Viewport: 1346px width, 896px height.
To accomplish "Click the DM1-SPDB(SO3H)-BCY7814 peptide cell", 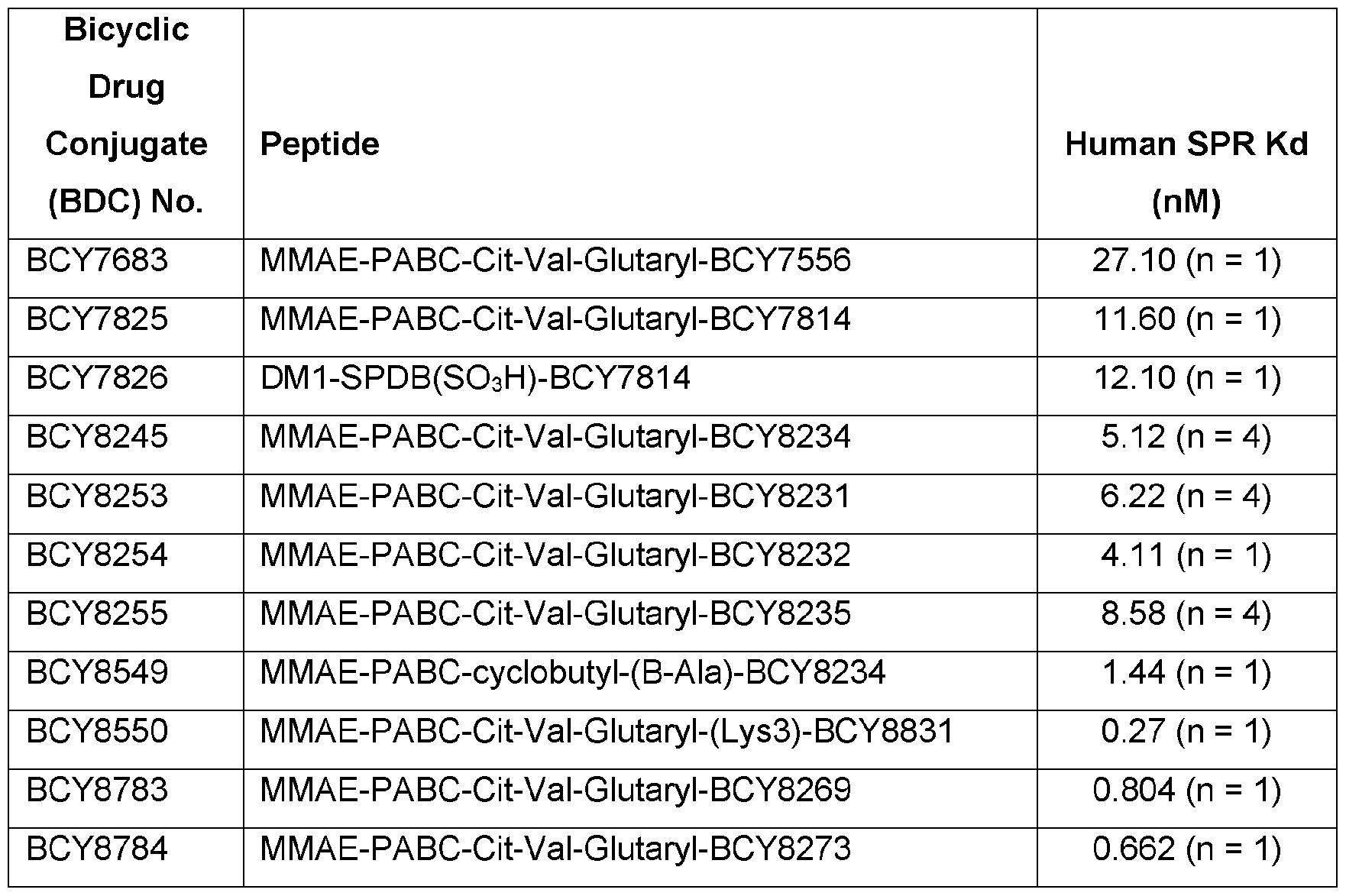I will pyautogui.click(x=475, y=378).
